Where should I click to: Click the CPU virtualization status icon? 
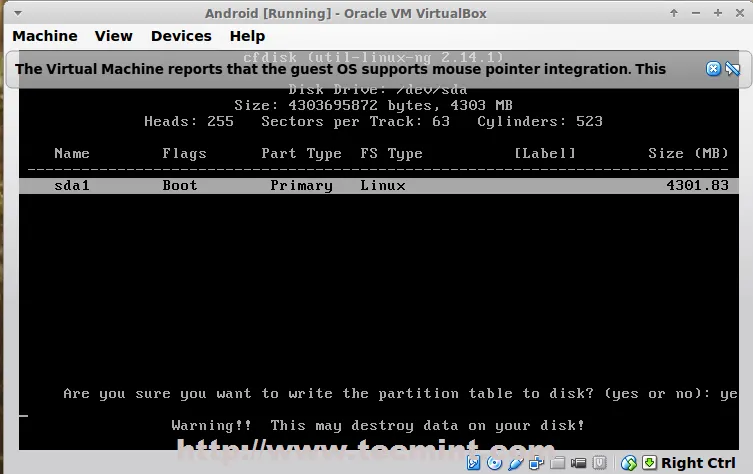tap(600, 463)
